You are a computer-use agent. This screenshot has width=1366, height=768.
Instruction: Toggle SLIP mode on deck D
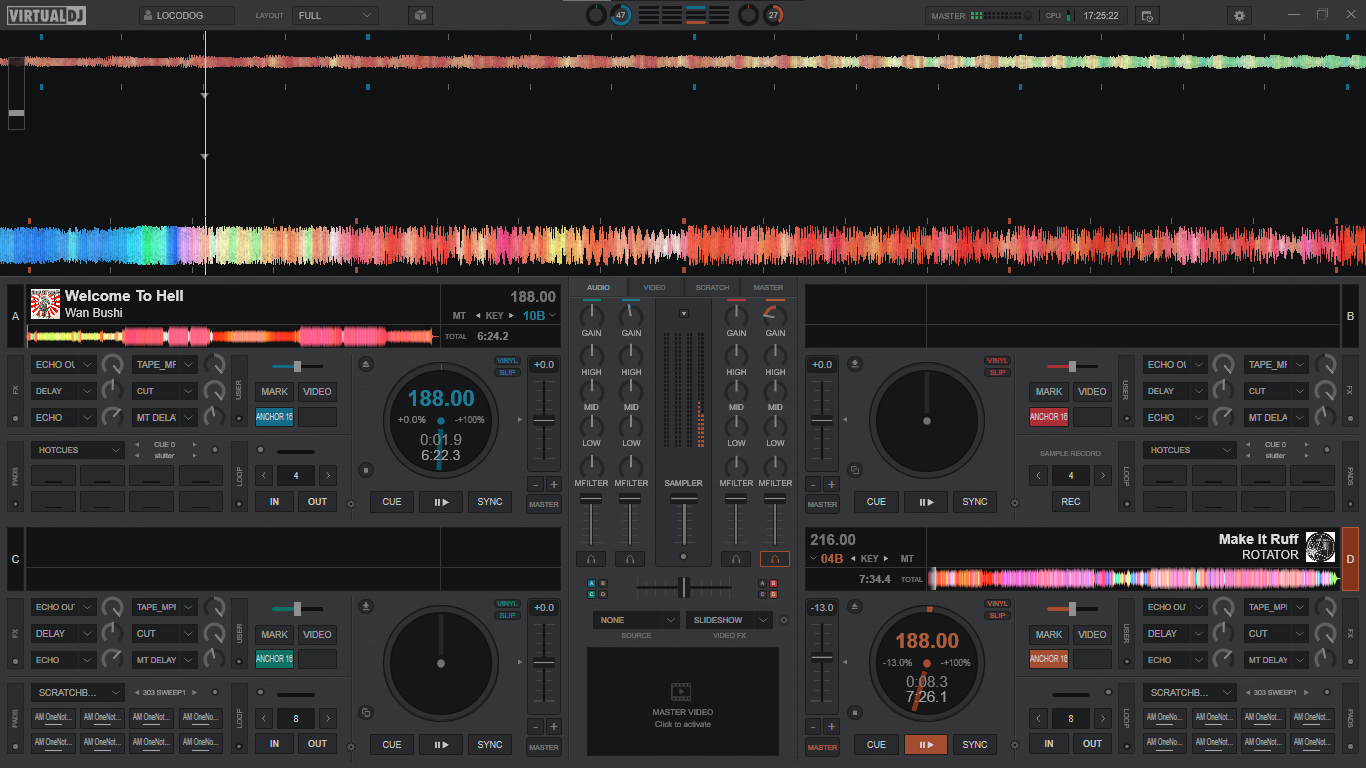point(997,616)
